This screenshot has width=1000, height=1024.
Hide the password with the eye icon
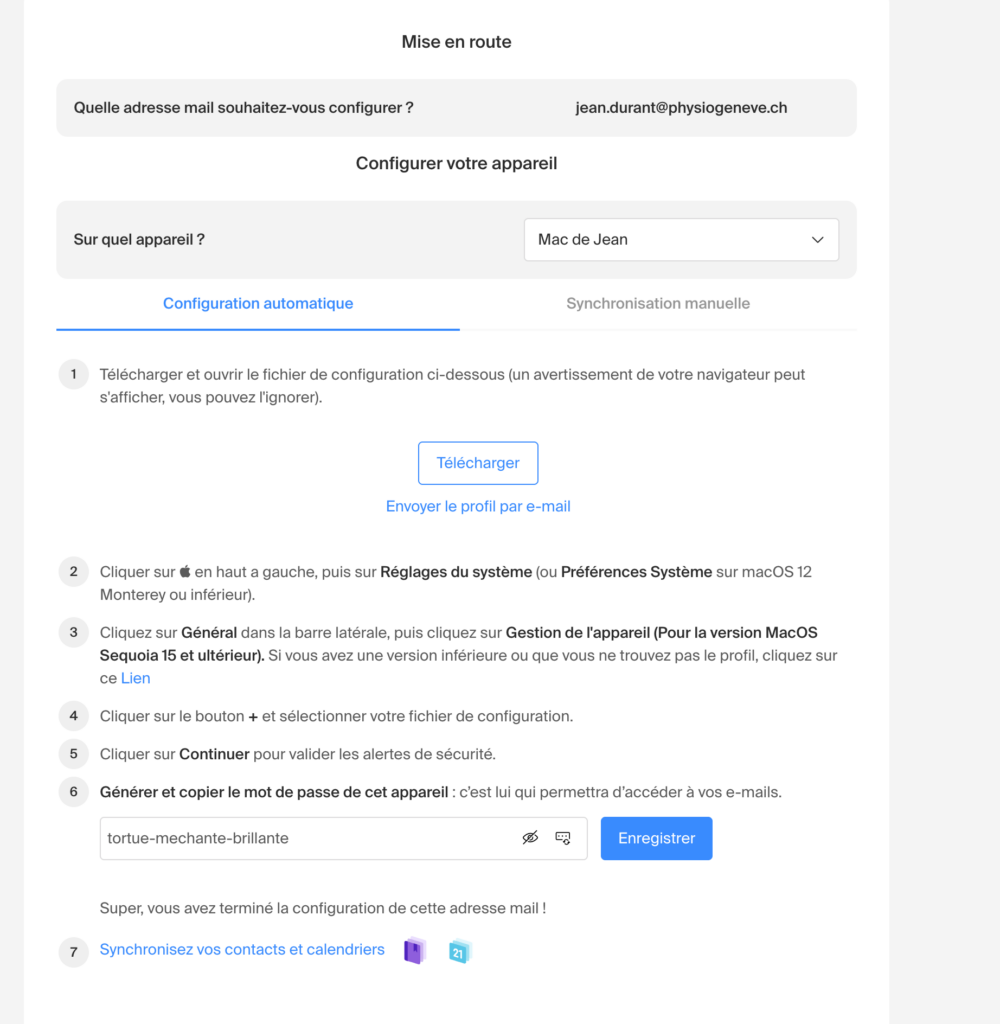click(x=530, y=838)
